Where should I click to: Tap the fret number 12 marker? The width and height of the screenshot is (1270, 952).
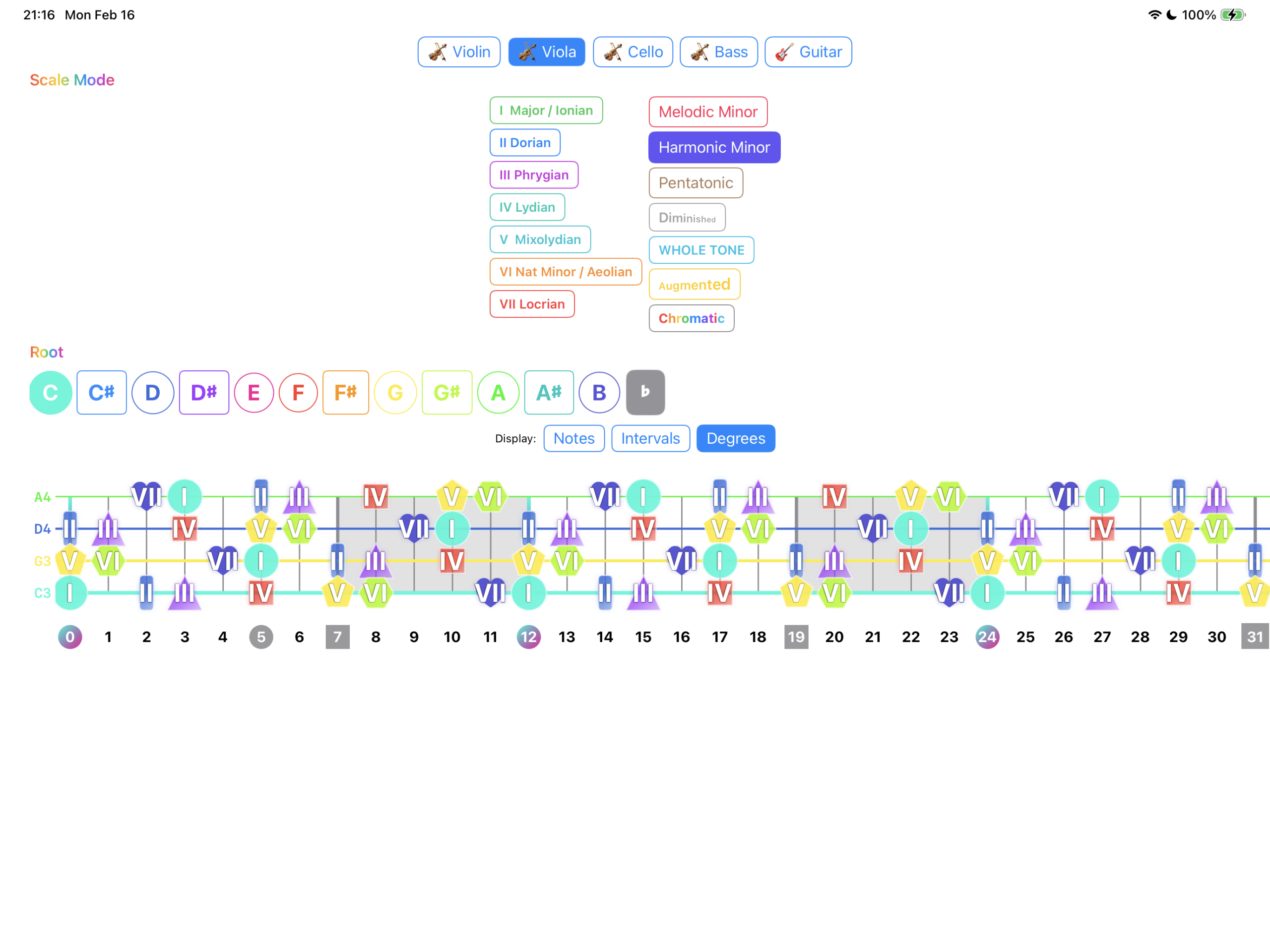(529, 636)
